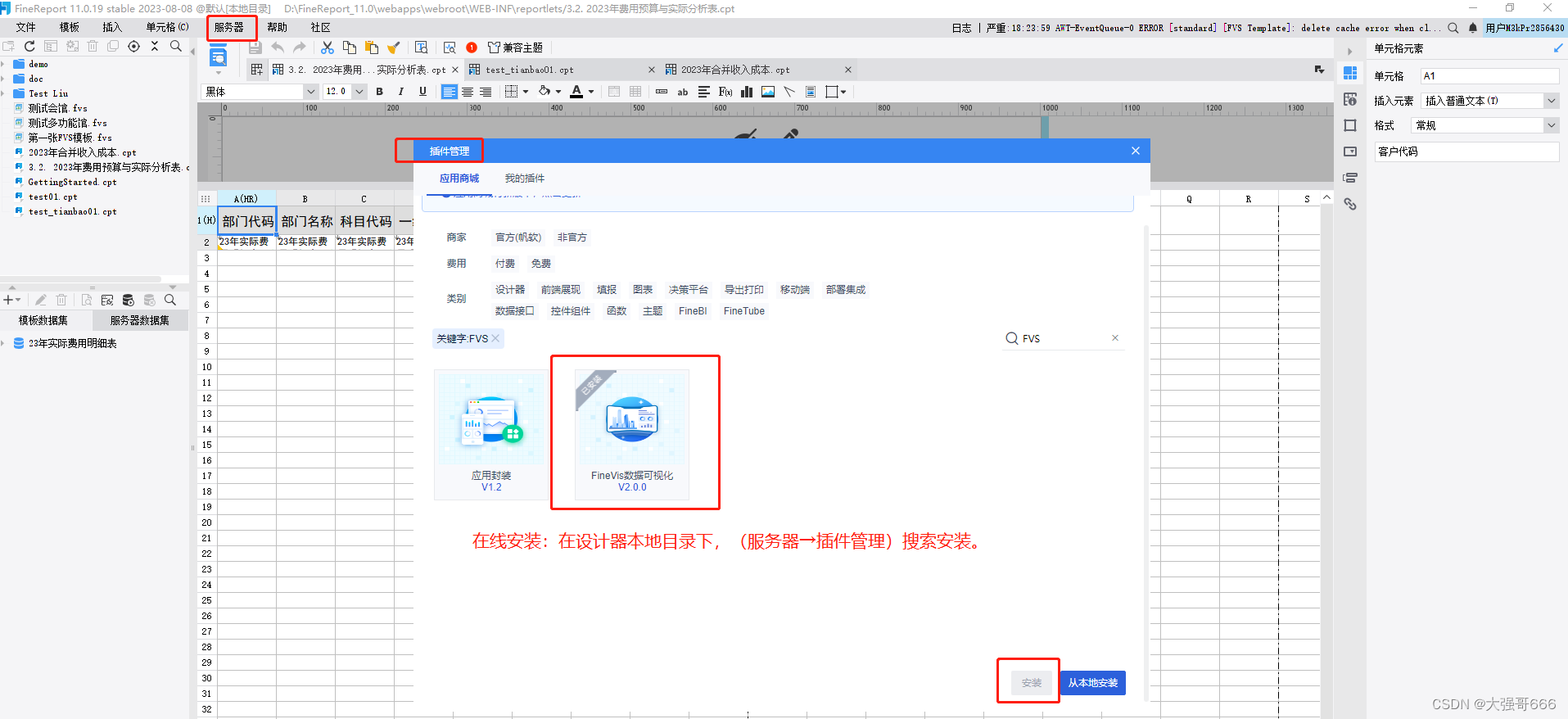Filter plugins by the 设计器 category

pos(510,290)
